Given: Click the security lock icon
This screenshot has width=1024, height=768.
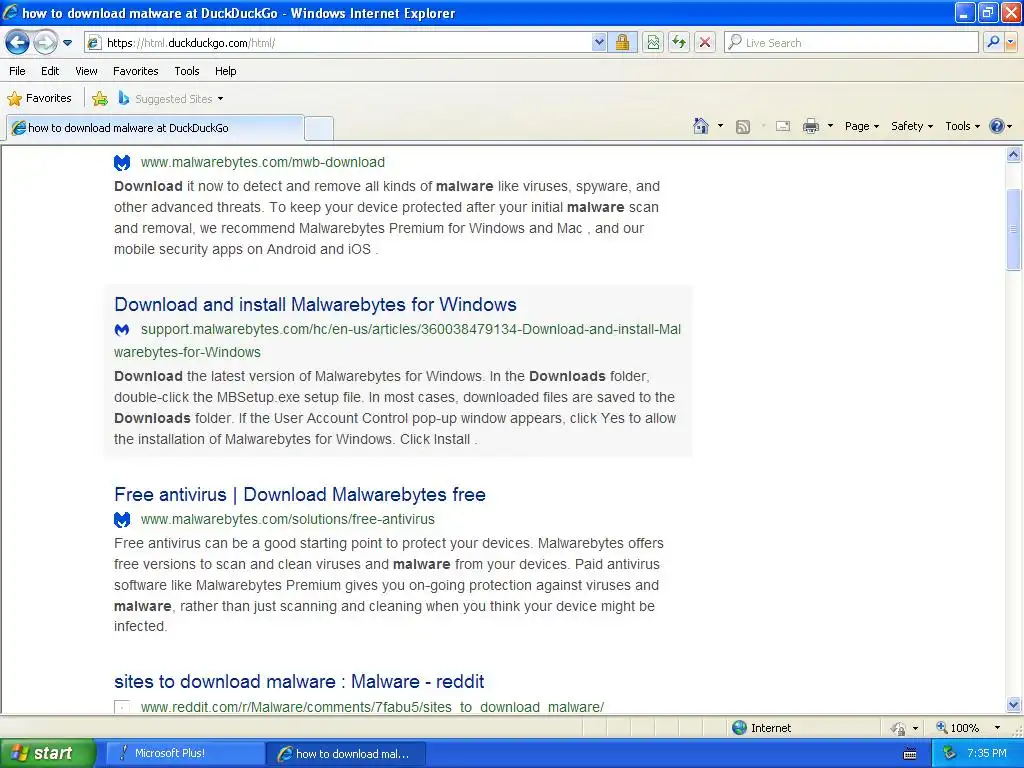Looking at the screenshot, I should [622, 43].
